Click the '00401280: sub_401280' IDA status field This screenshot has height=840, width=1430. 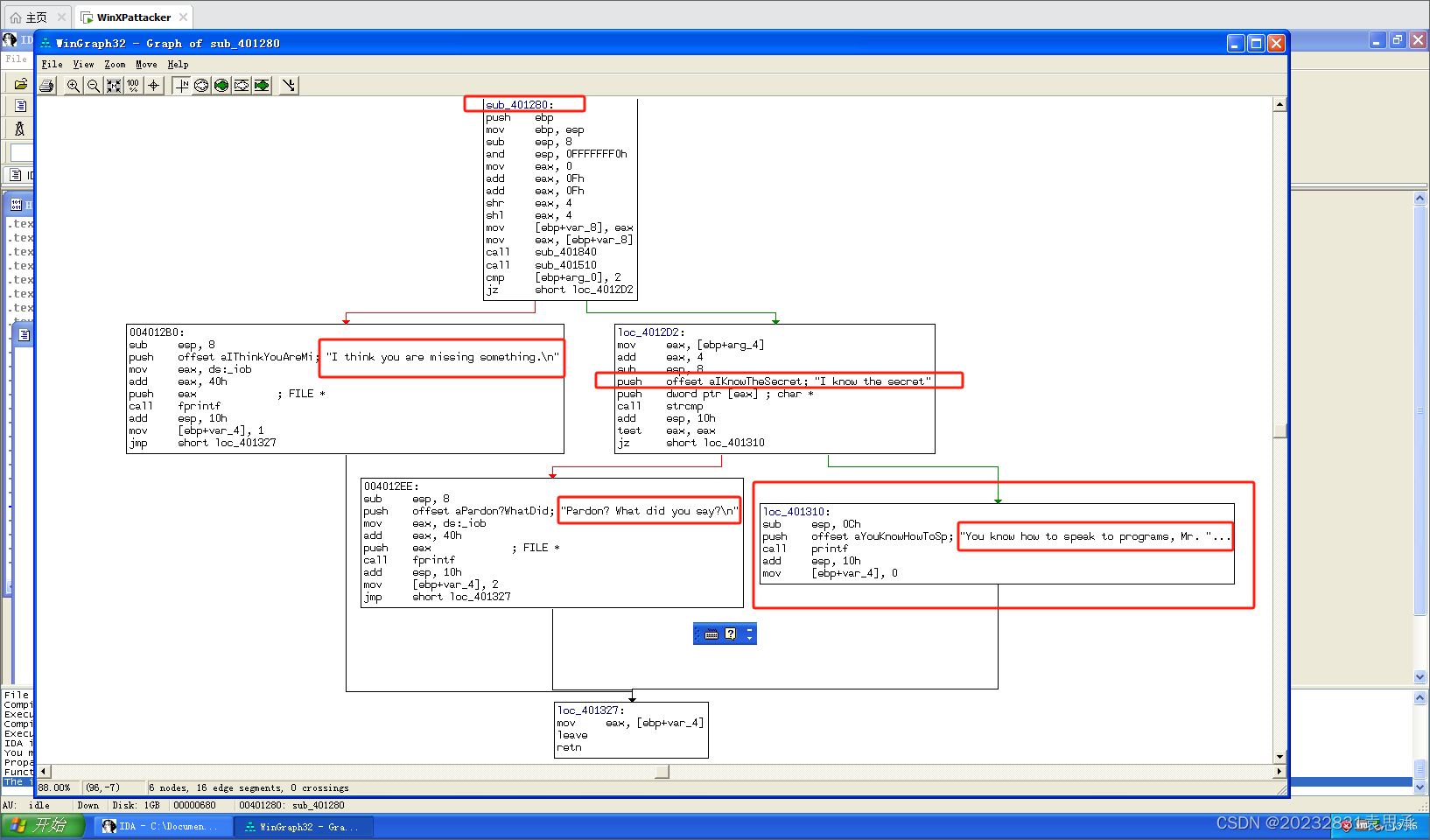(291, 805)
